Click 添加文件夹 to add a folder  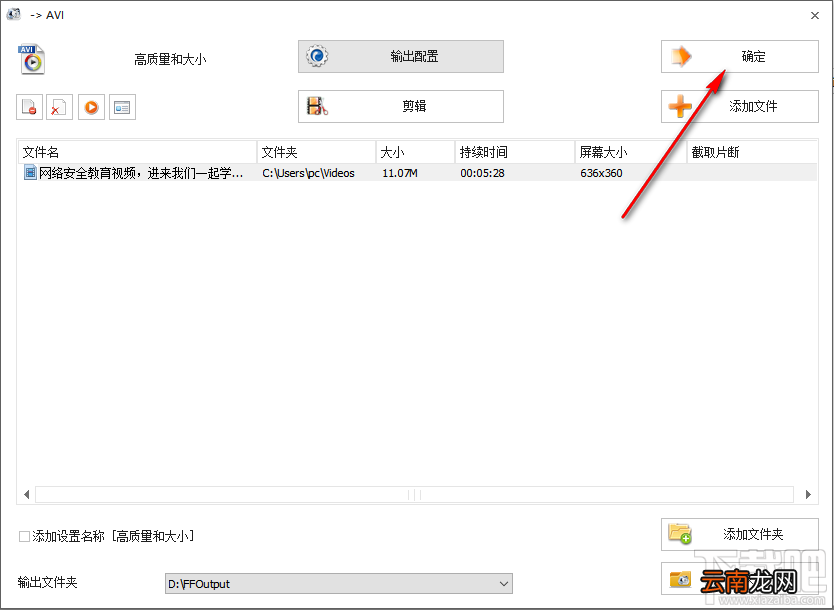[739, 534]
